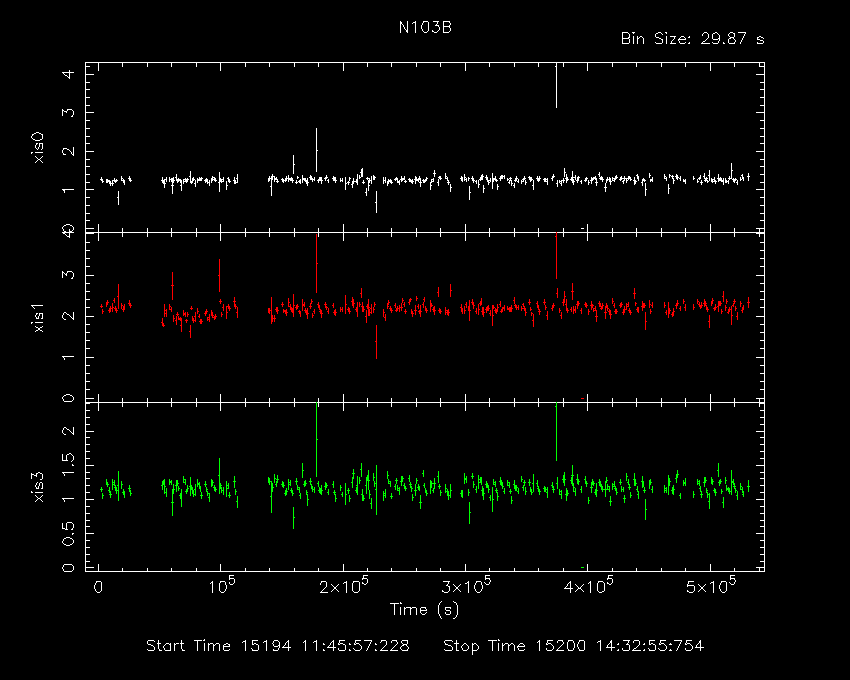Click the 3×10⁵ x-axis tick label
The width and height of the screenshot is (850, 680).
pos(466,586)
